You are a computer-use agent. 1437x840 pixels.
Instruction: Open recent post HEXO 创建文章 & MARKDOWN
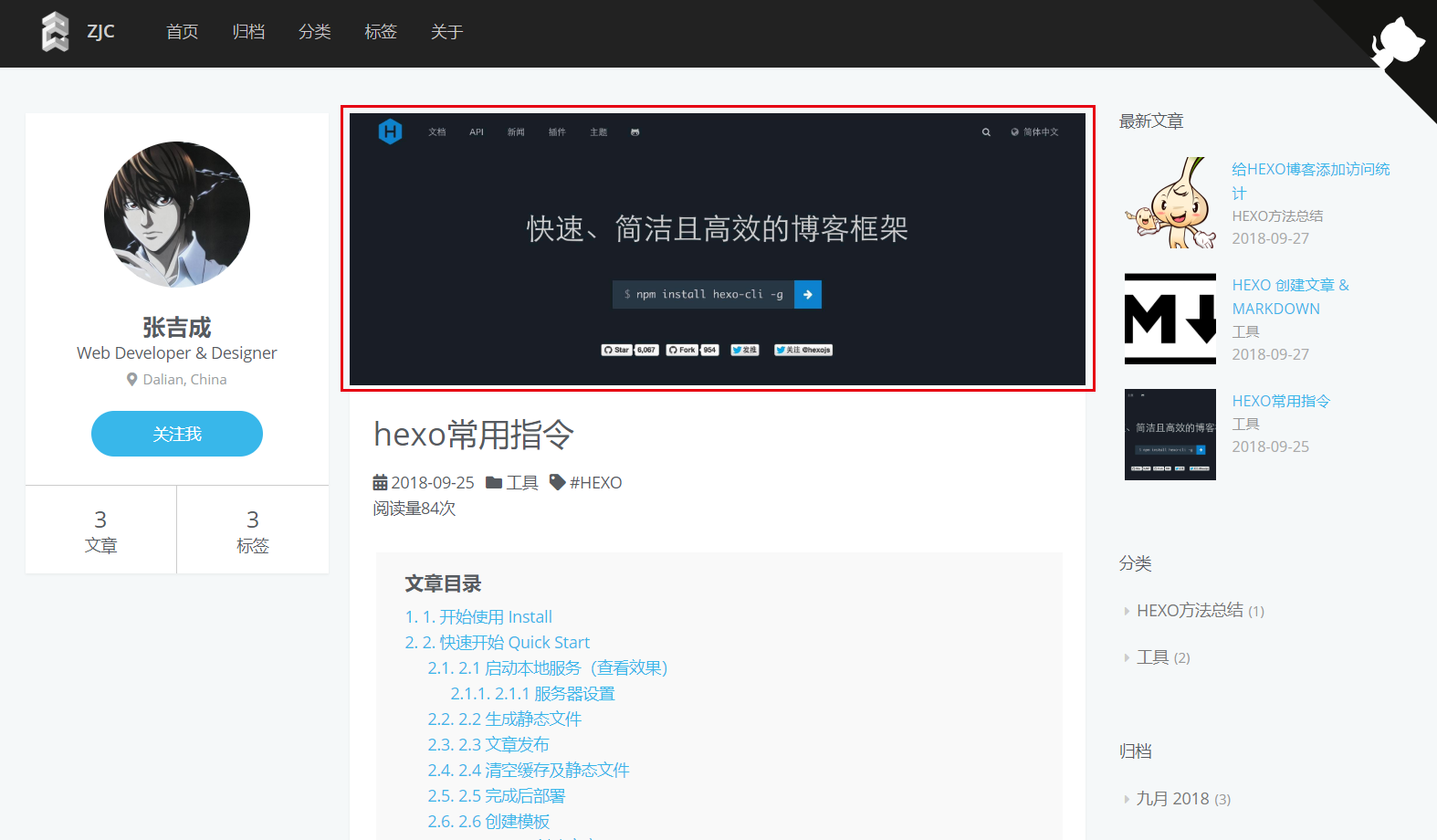pyautogui.click(x=1290, y=297)
